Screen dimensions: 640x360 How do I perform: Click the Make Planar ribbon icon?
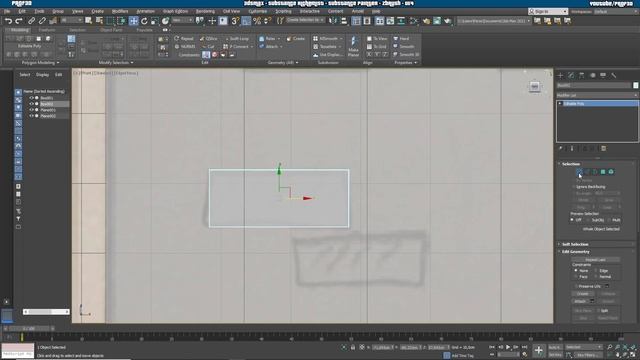click(353, 46)
